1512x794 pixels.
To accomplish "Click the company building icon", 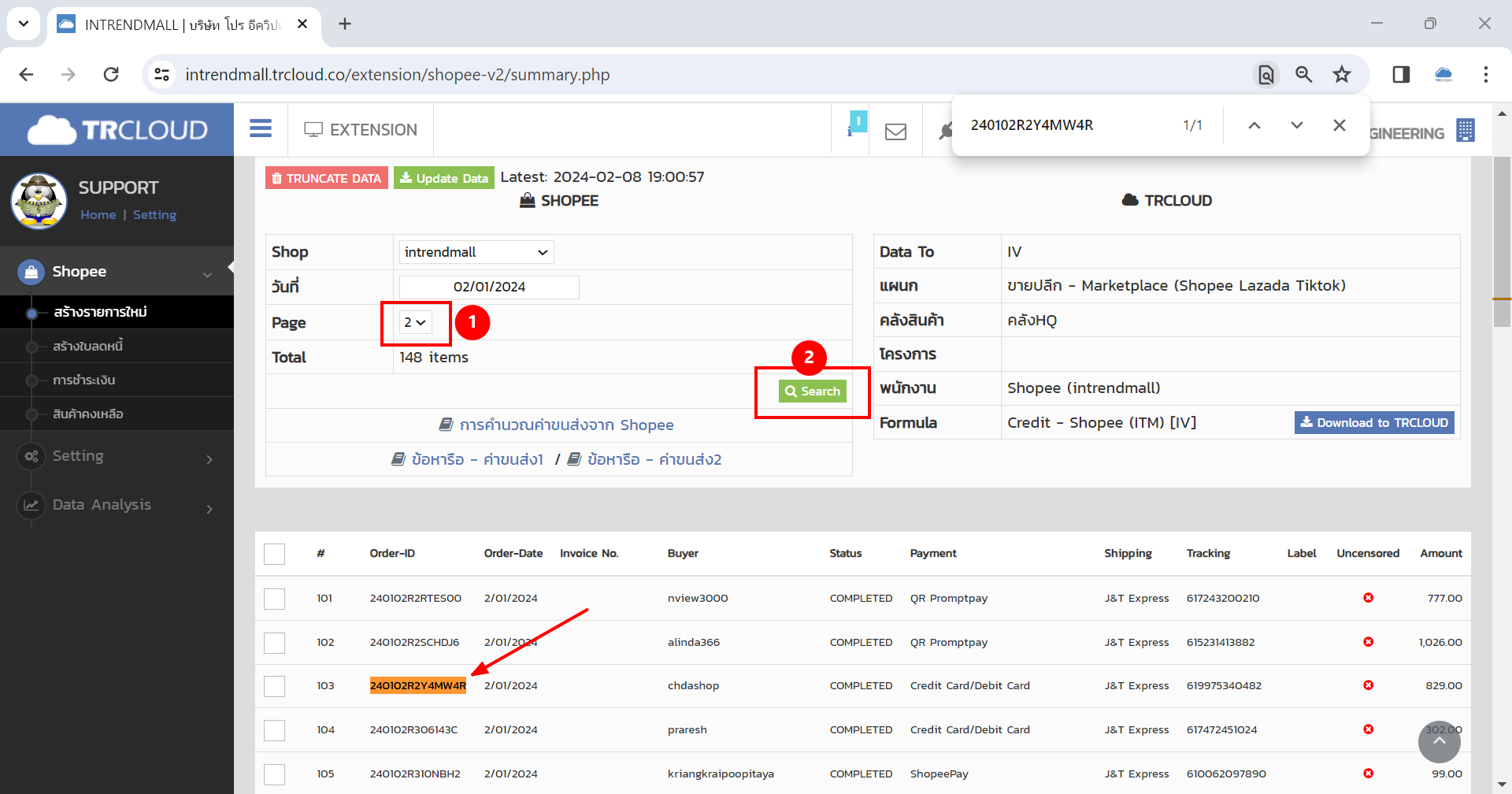I will coord(1466,130).
